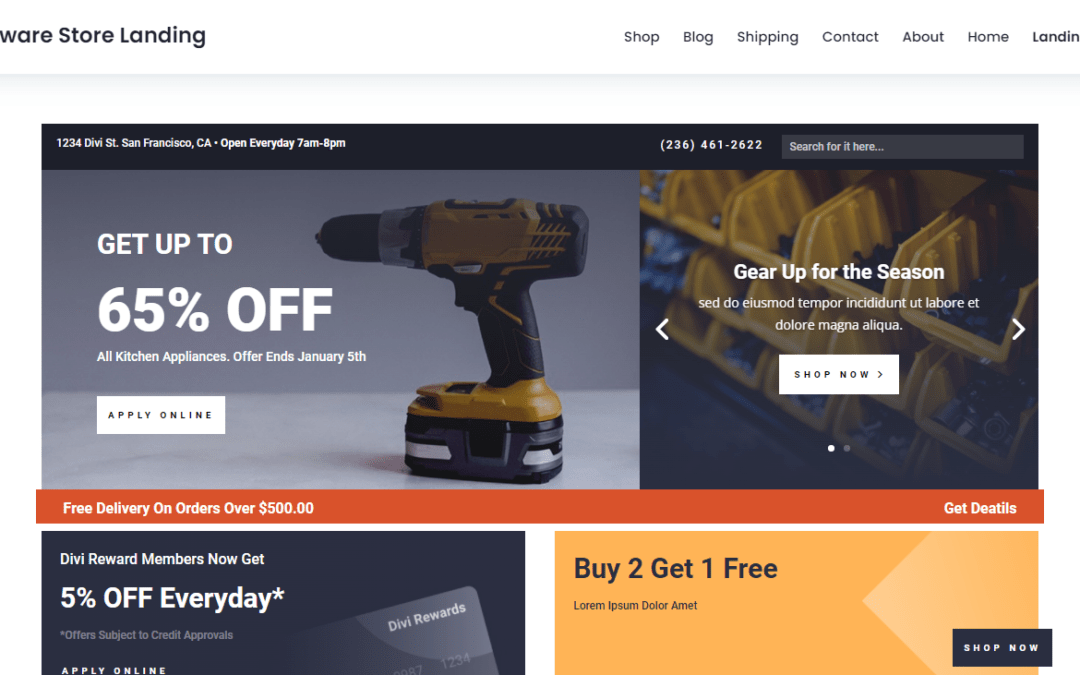
Task: Open the Contact page link
Action: coord(850,37)
